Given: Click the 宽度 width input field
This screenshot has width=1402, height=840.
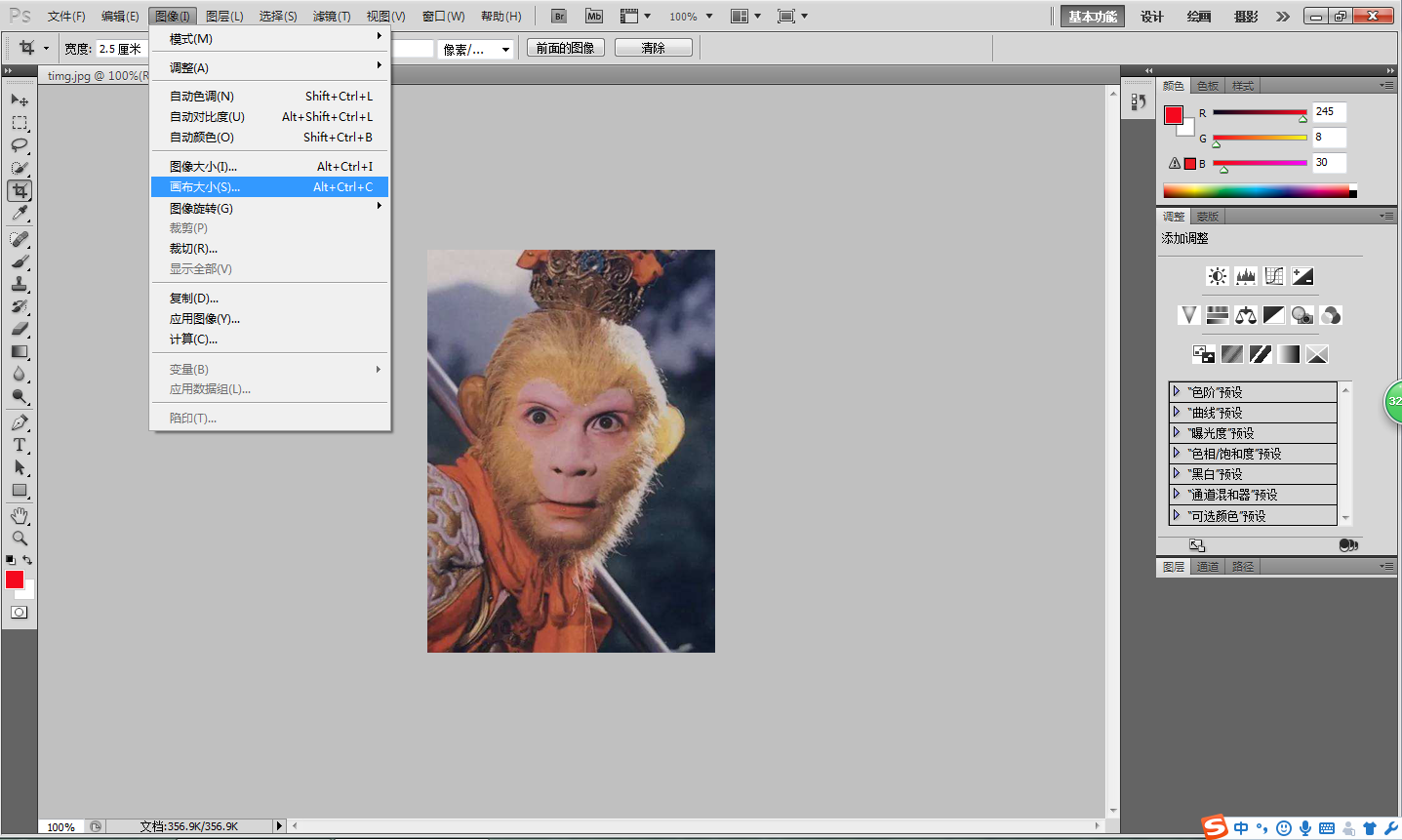Looking at the screenshot, I should (121, 49).
